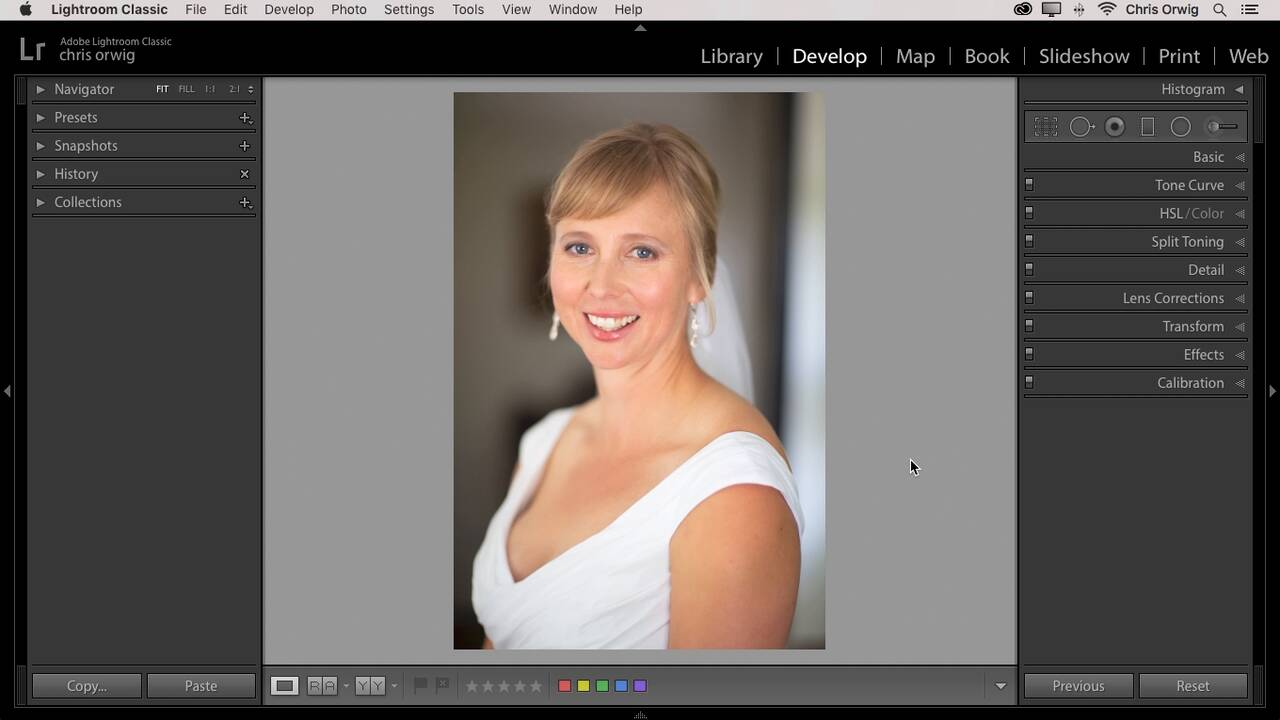Open the Notification Center list icon
1280x720 pixels.
[1250, 9]
